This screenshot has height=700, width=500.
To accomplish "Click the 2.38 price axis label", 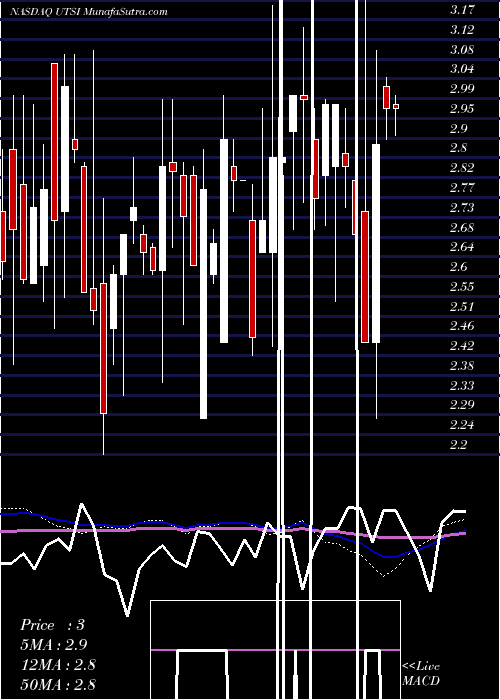I will pos(462,366).
